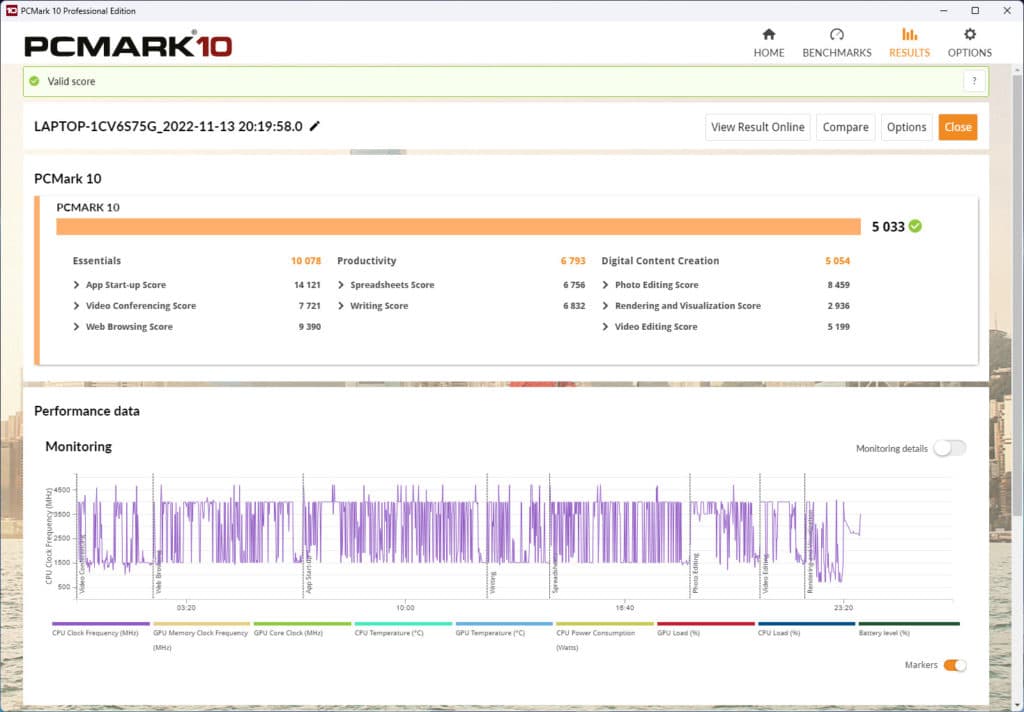
Task: Expand Writing Score details
Action: click(x=341, y=306)
